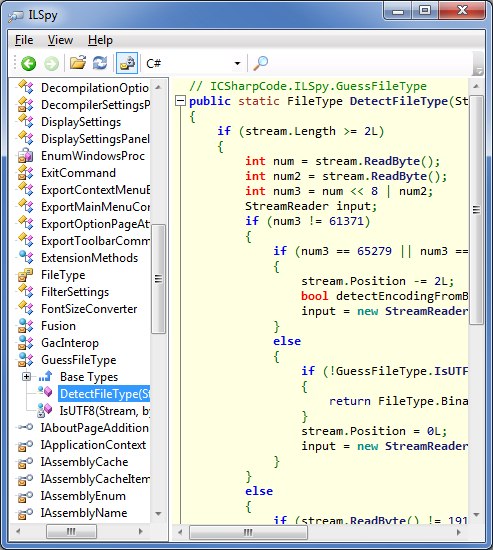The height and width of the screenshot is (550, 493).
Task: Click the tree panel vertical scrollbar thumb
Action: pos(158,279)
